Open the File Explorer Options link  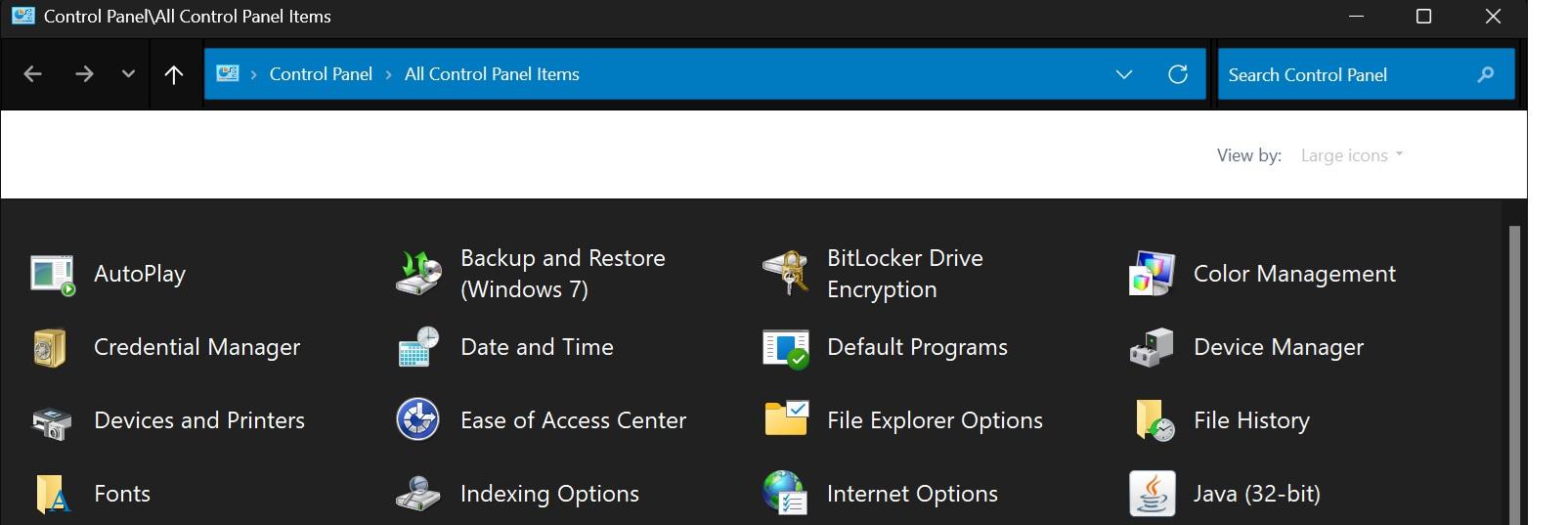(x=935, y=420)
